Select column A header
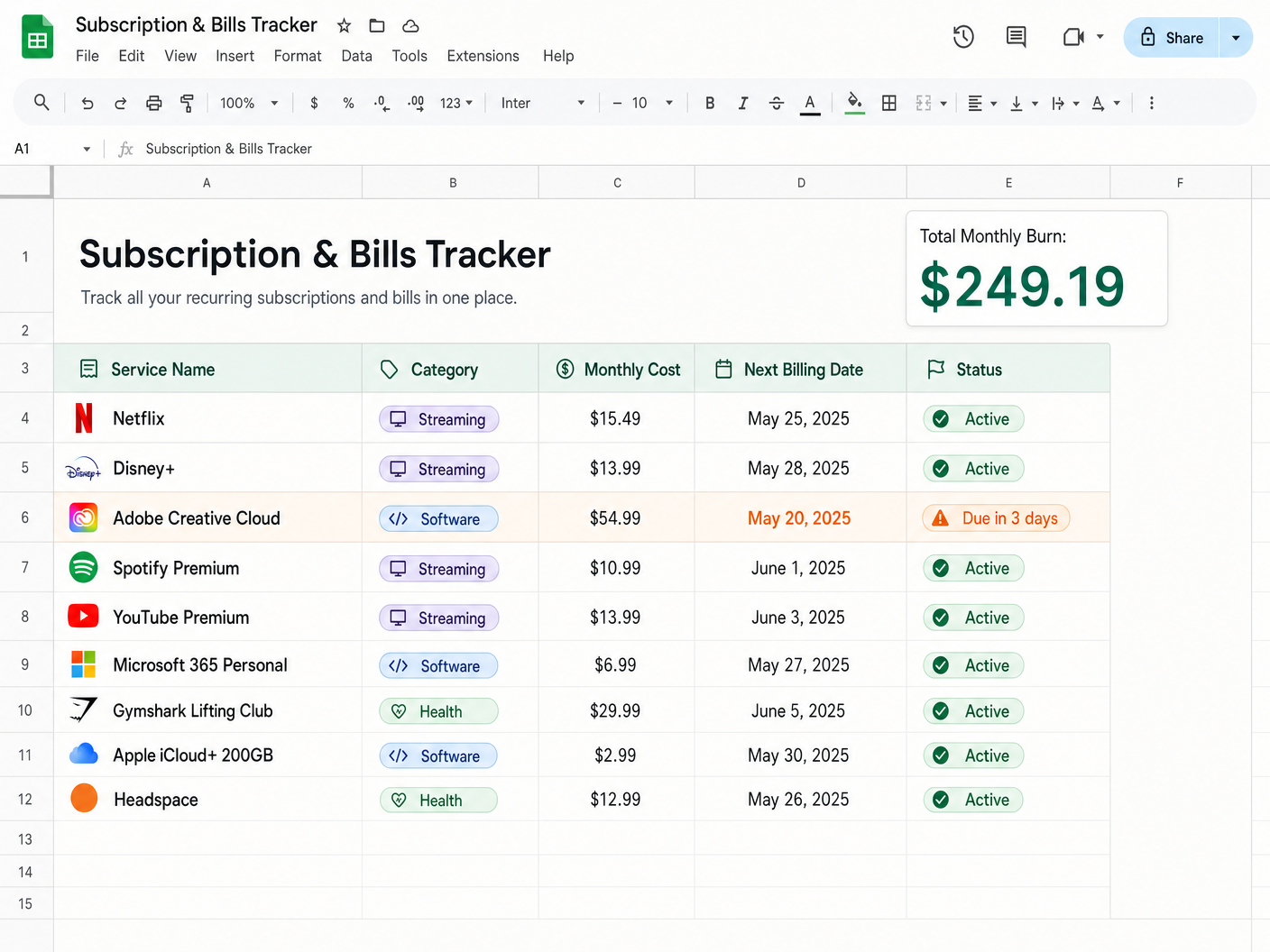 point(207,182)
